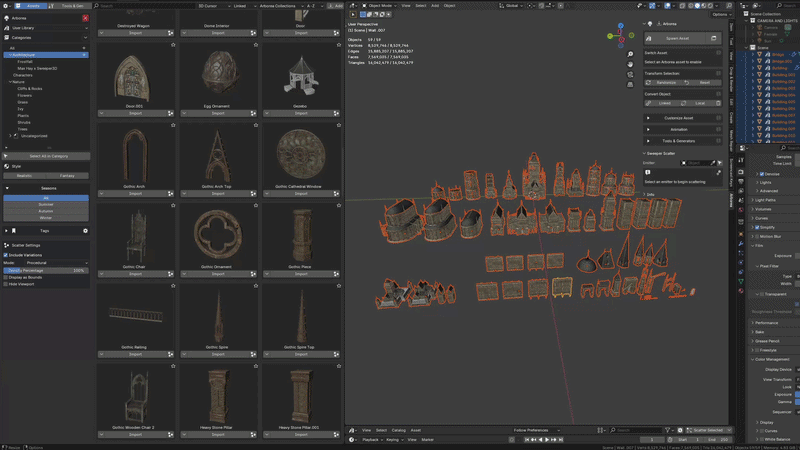This screenshot has height=450, width=800.
Task: Click the trash icon in Convert Object row
Action: 718,103
